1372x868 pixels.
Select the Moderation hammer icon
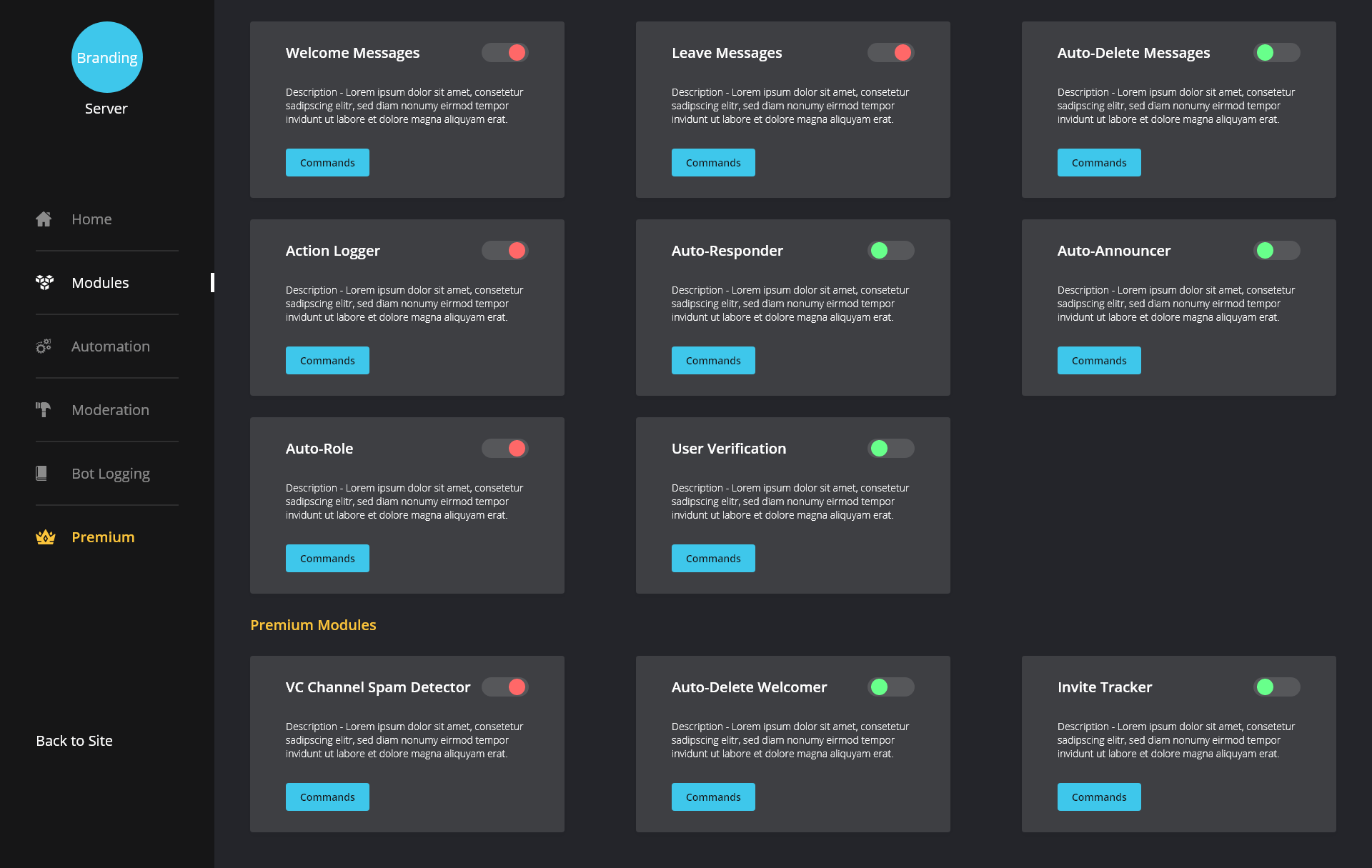44,409
